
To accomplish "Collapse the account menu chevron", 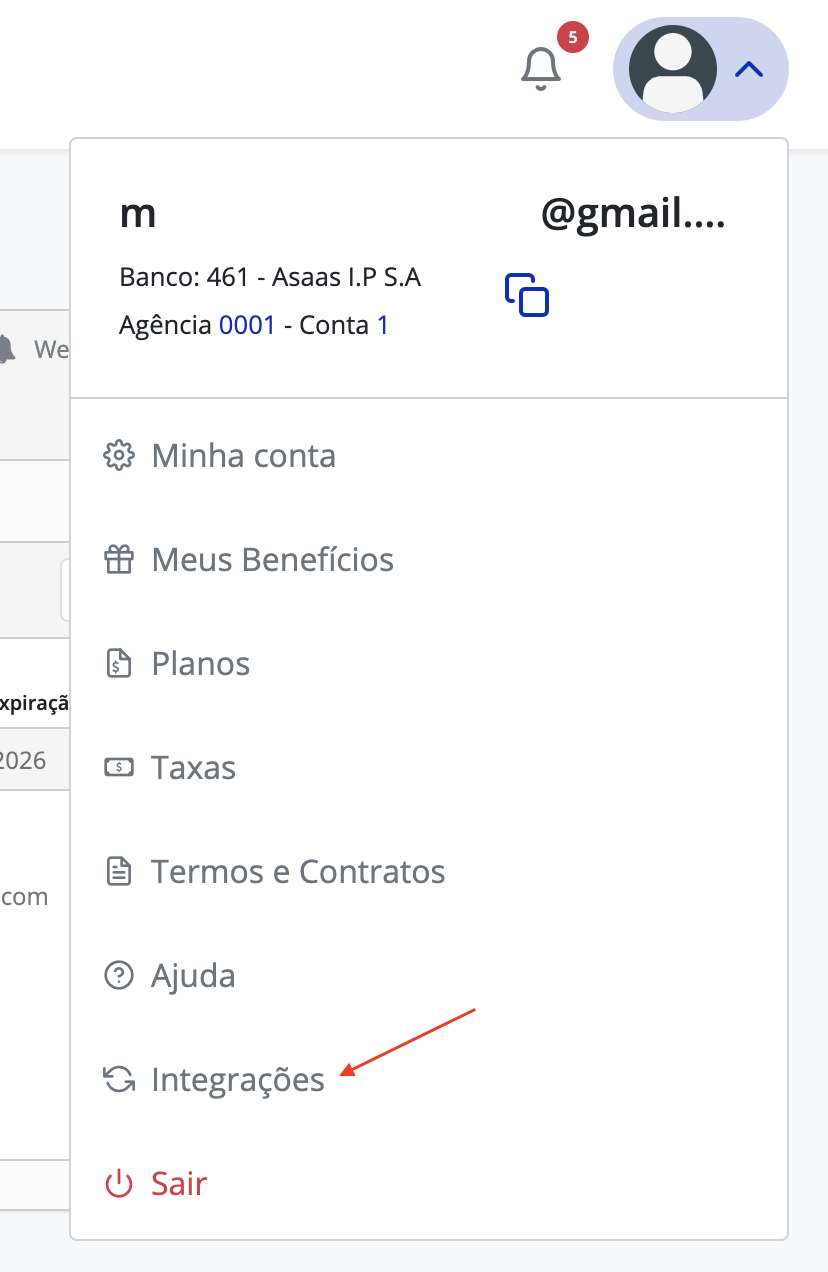I will [x=749, y=69].
